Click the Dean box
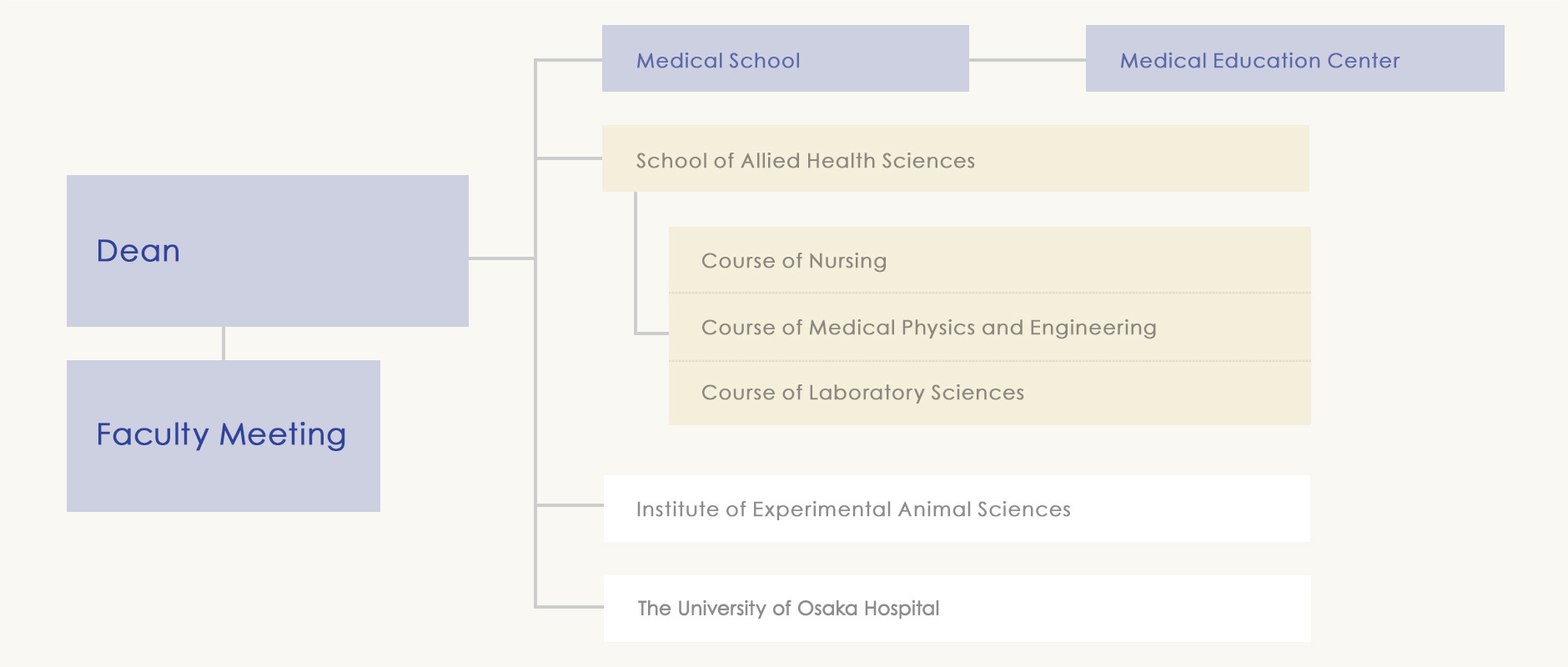Screen dimensions: 1568x667 [267, 250]
